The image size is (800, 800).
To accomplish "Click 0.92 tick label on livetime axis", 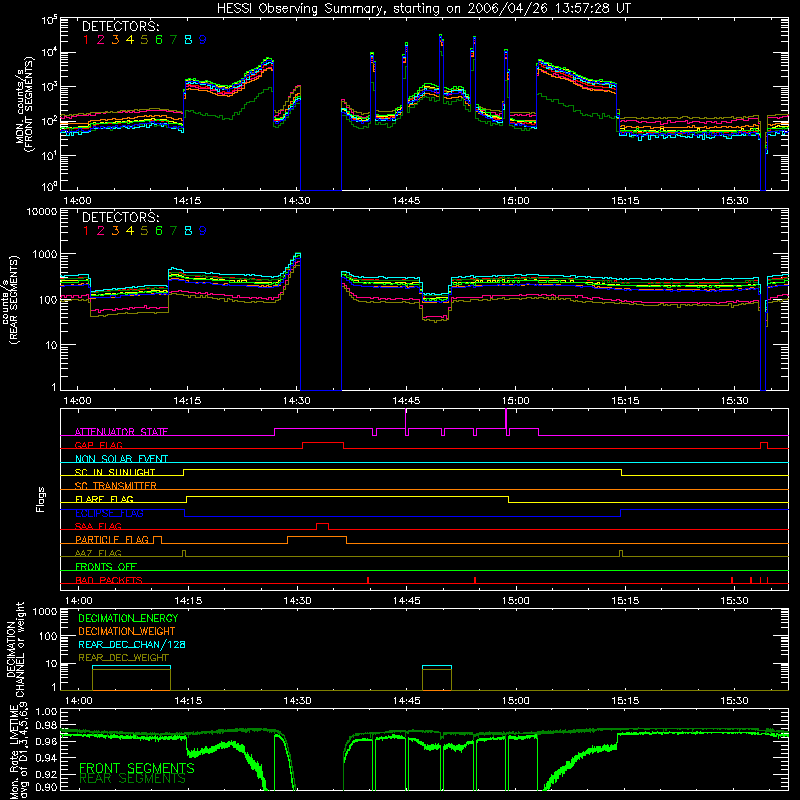I will pyautogui.click(x=46, y=773).
